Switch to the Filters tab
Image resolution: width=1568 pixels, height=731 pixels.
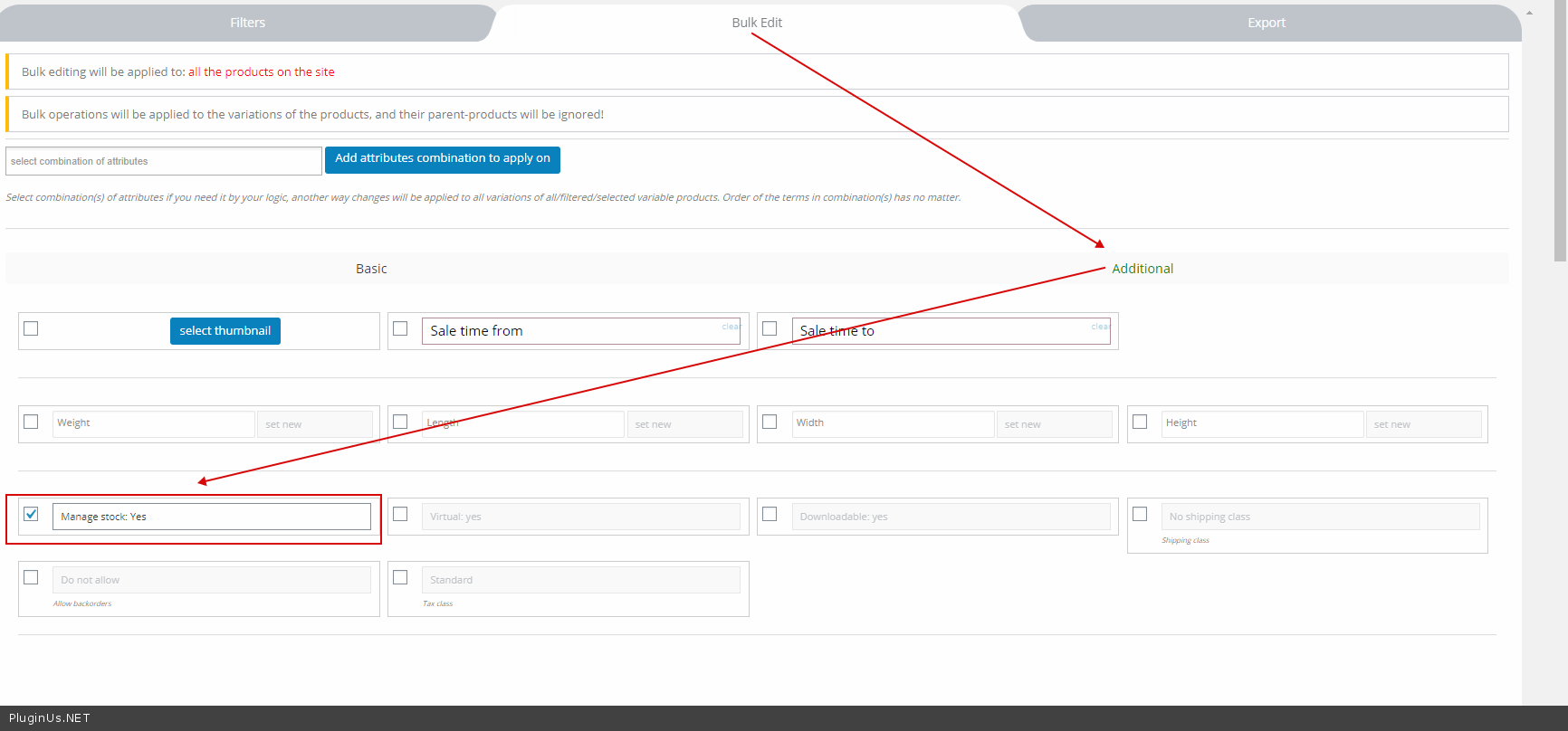click(247, 23)
